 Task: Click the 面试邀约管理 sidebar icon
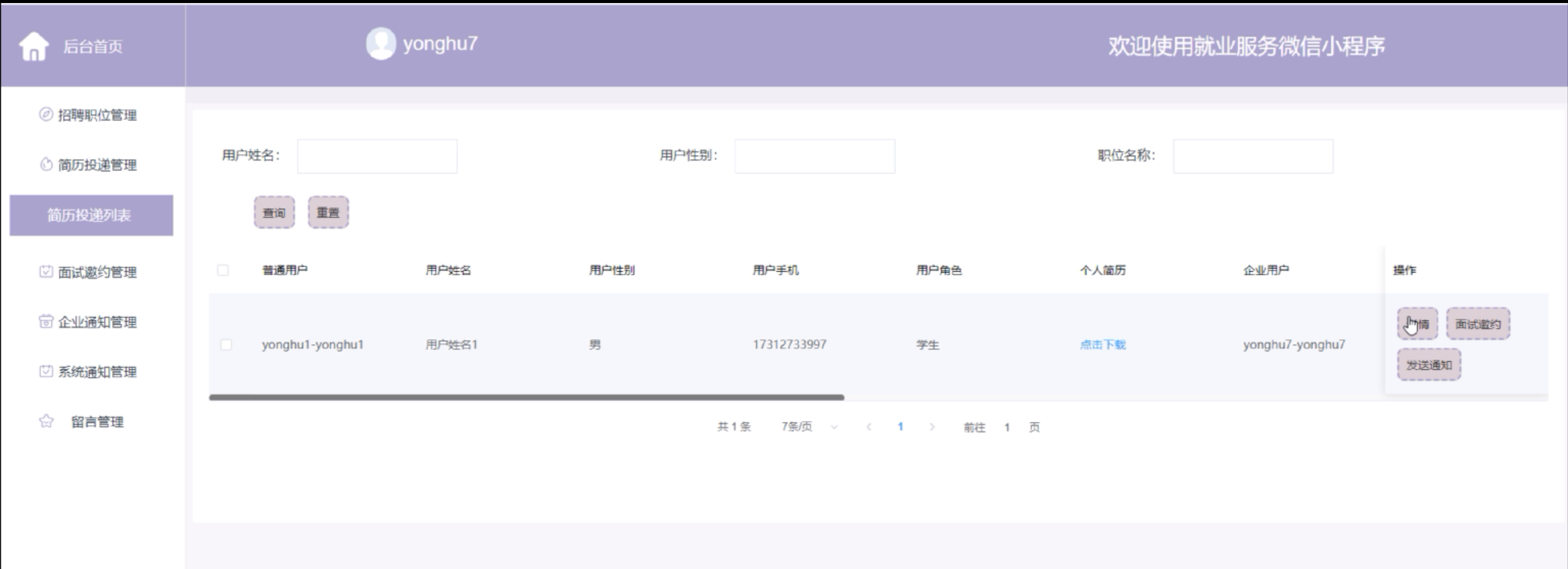(x=45, y=271)
